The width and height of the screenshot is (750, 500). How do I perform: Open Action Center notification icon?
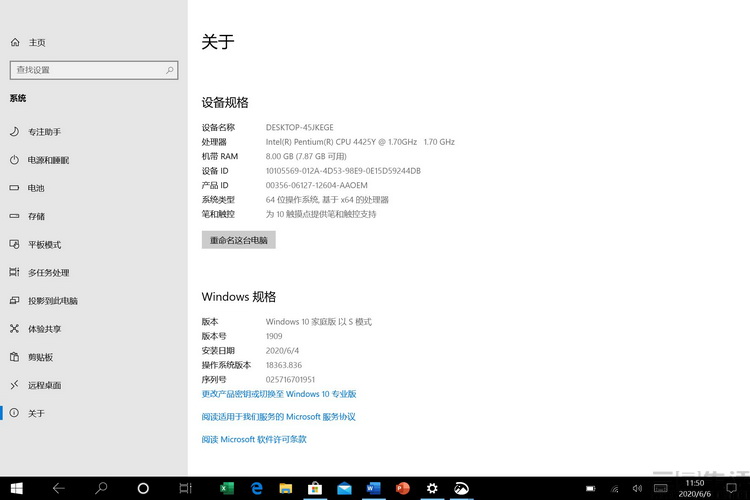(731, 489)
